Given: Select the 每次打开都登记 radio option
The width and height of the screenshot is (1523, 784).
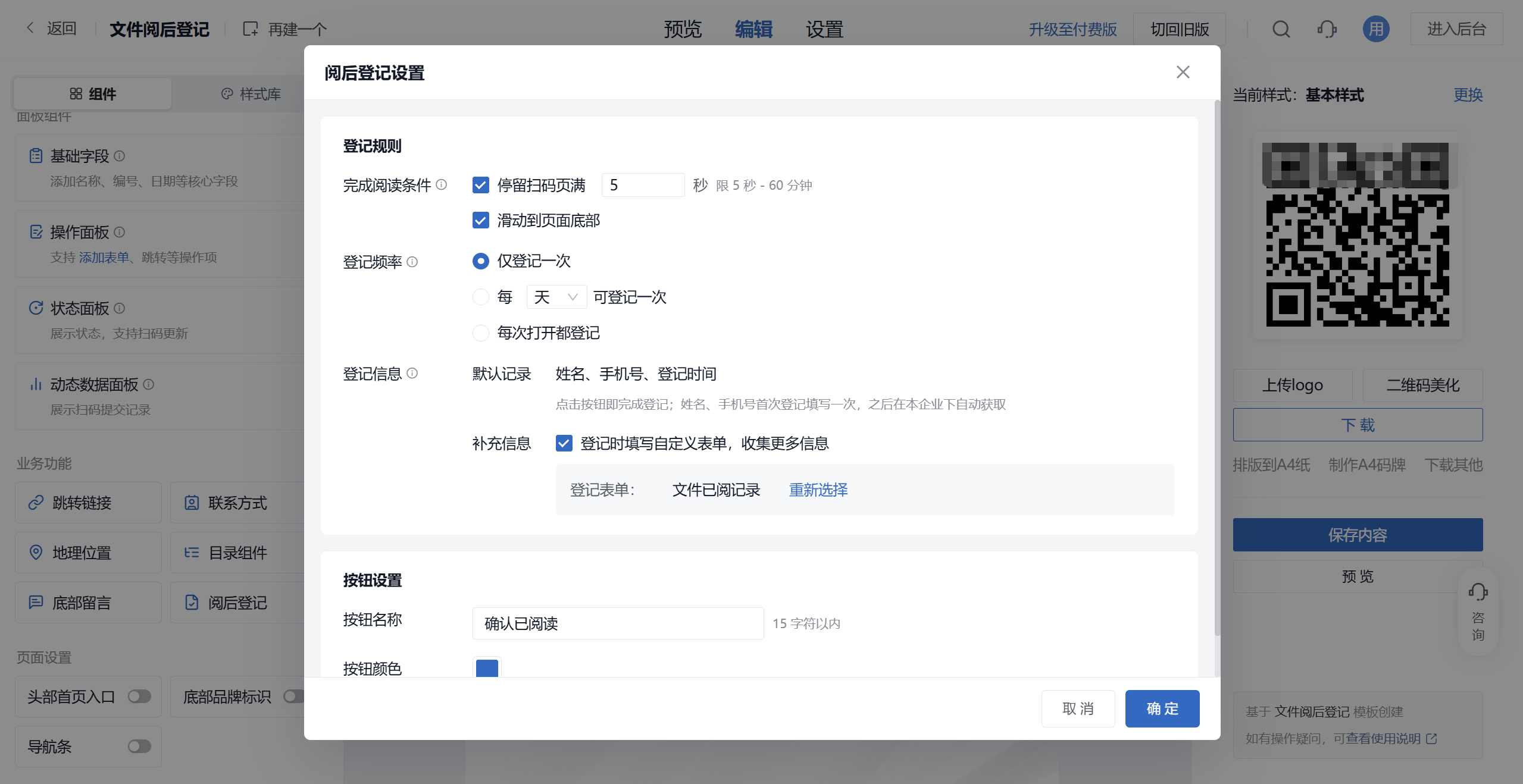Looking at the screenshot, I should (480, 333).
